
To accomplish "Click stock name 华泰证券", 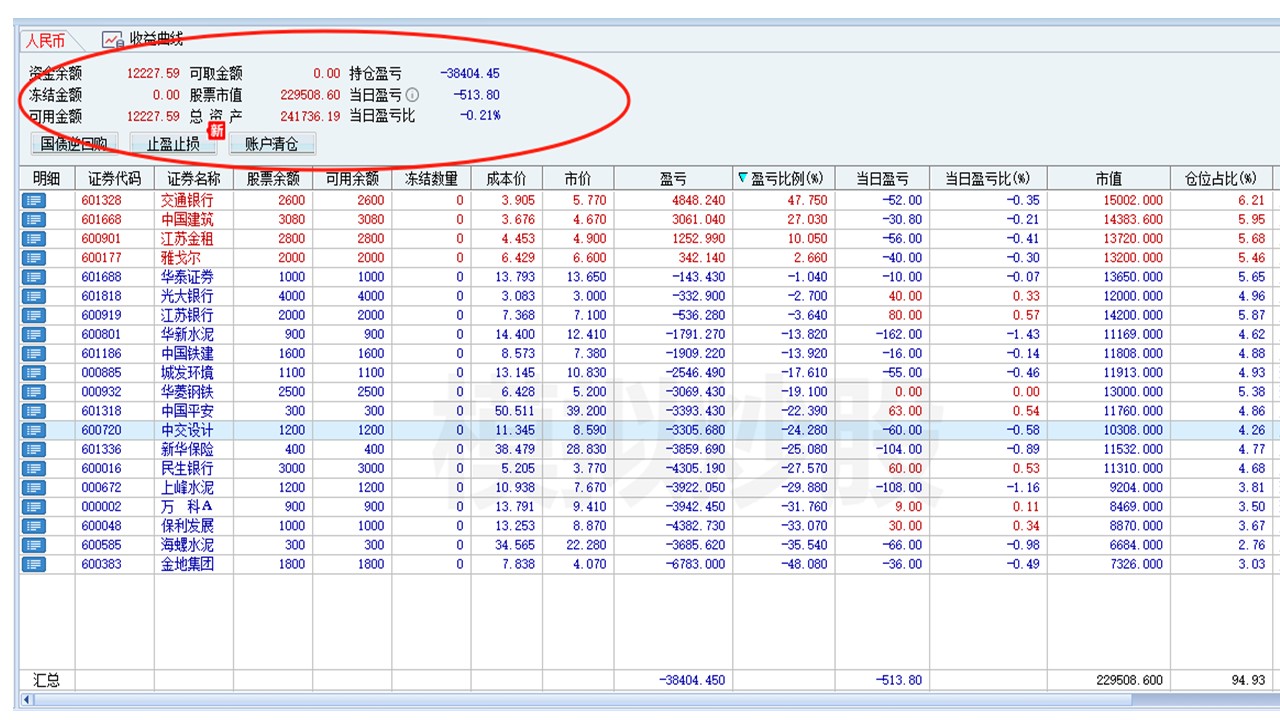I will (x=187, y=277).
